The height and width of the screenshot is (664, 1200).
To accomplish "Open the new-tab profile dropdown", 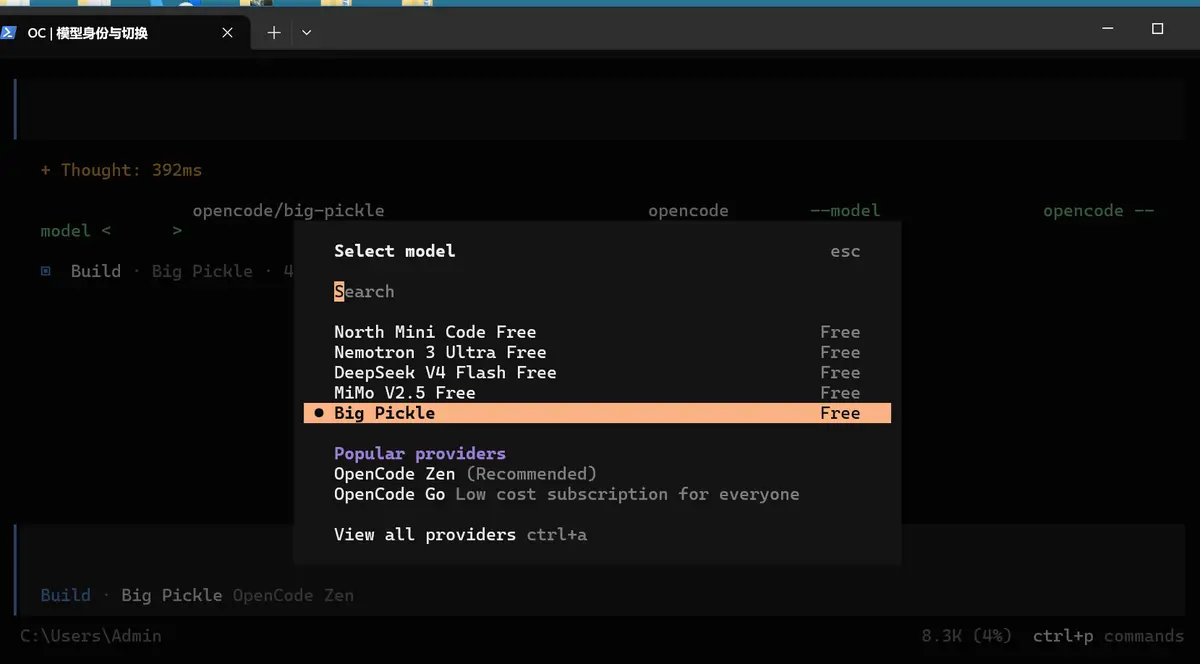I will 307,33.
